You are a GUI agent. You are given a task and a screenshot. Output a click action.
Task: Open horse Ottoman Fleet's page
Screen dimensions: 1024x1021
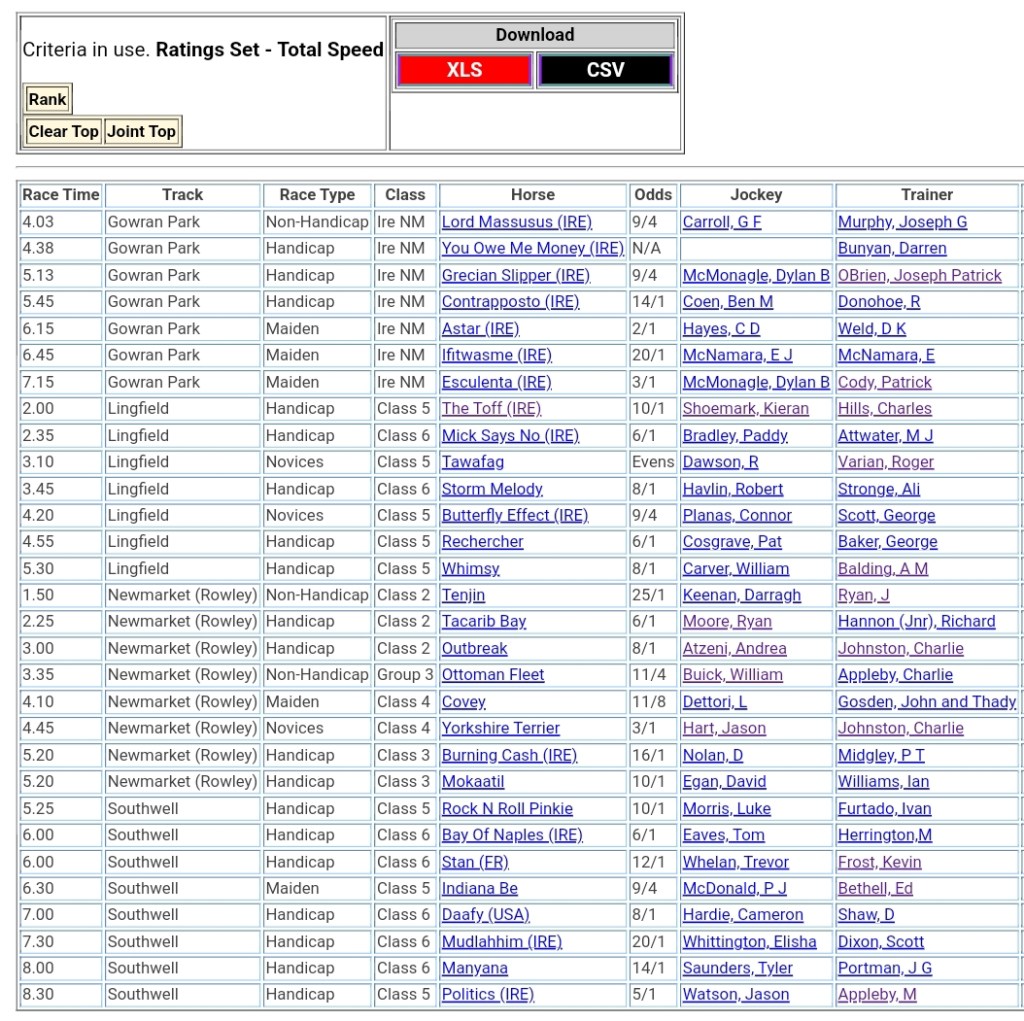pos(493,675)
